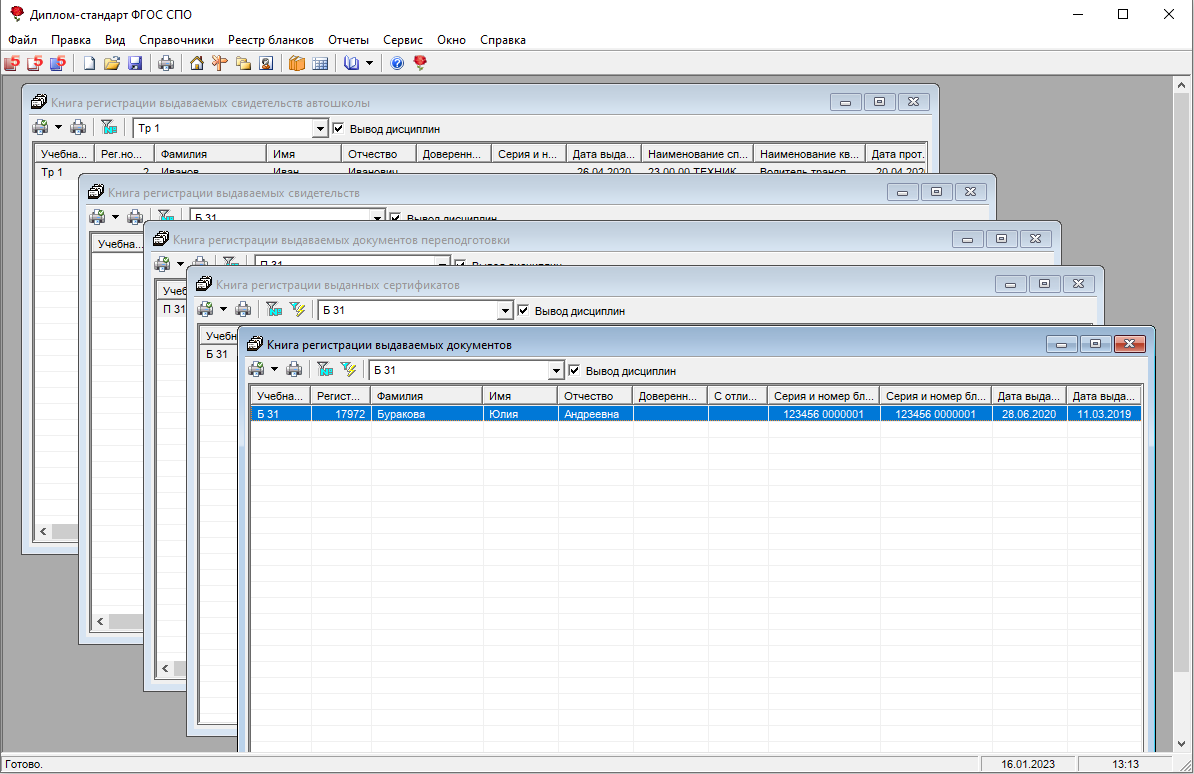Click the grid table icon in main toolbar

[320, 64]
